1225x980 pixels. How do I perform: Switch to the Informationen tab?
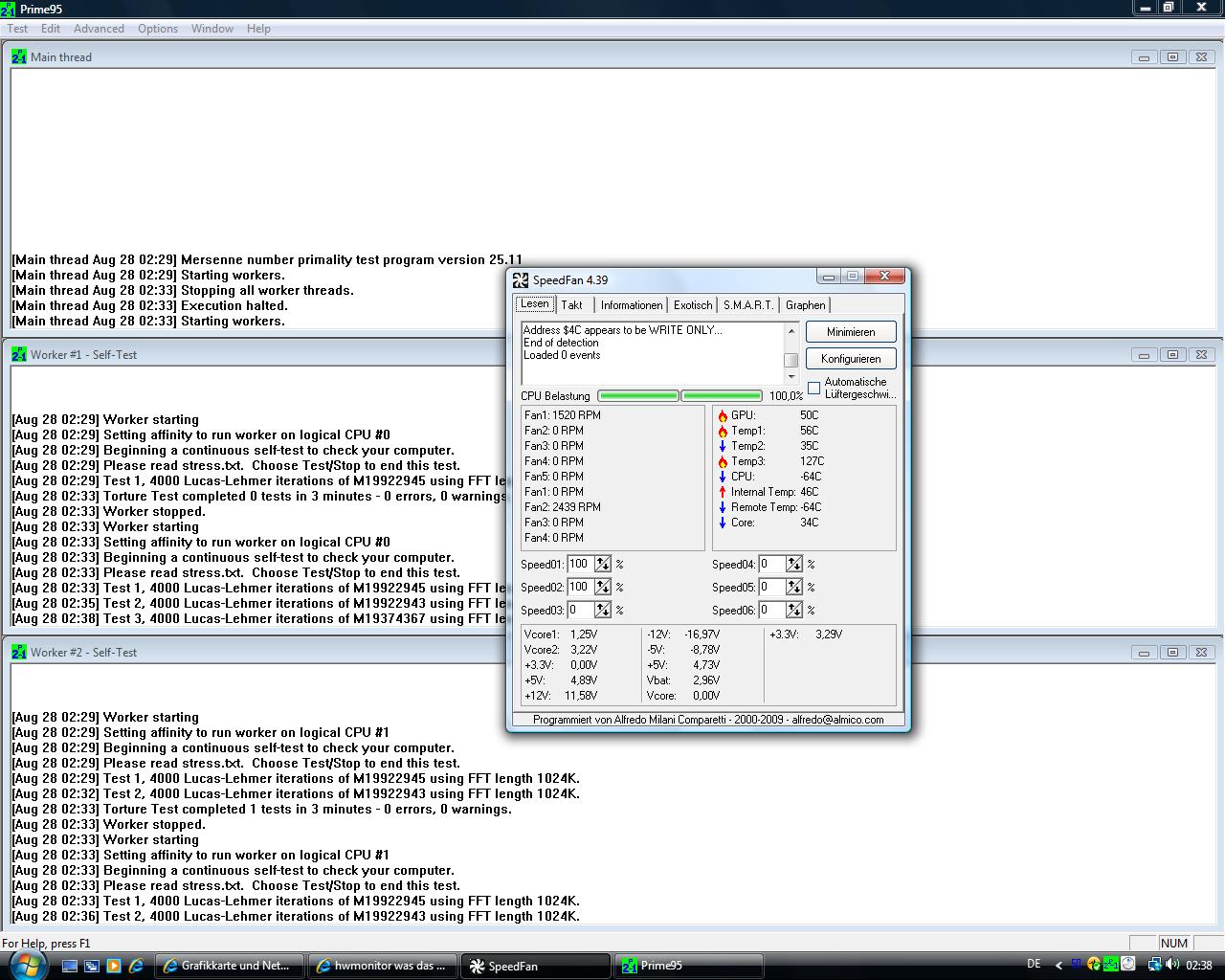click(x=632, y=305)
